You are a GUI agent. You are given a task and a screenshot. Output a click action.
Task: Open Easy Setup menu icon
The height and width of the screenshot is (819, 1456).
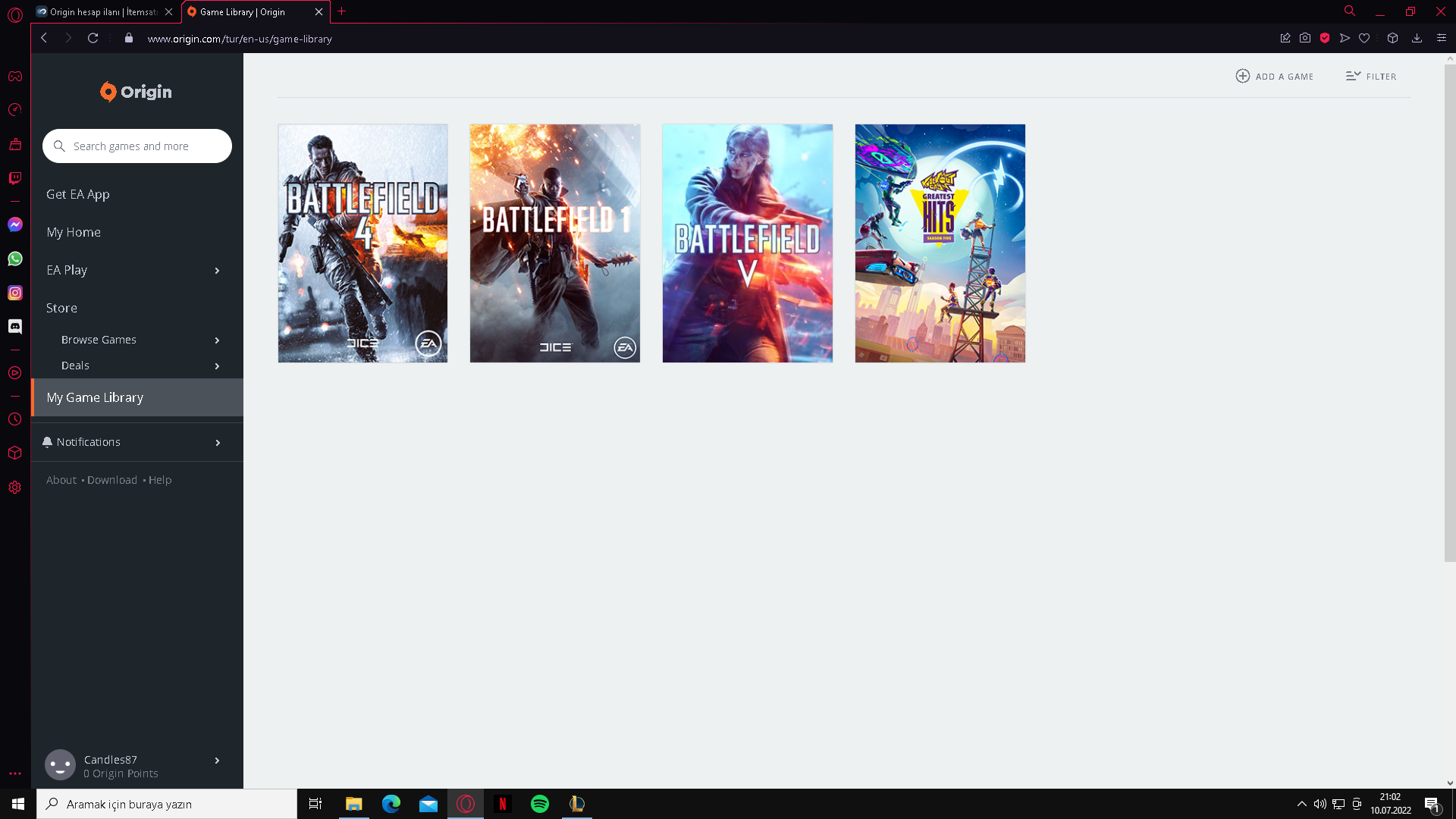(x=1442, y=38)
